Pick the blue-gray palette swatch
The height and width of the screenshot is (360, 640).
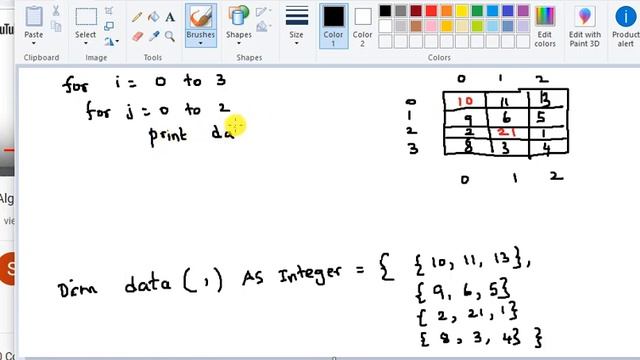click(508, 26)
